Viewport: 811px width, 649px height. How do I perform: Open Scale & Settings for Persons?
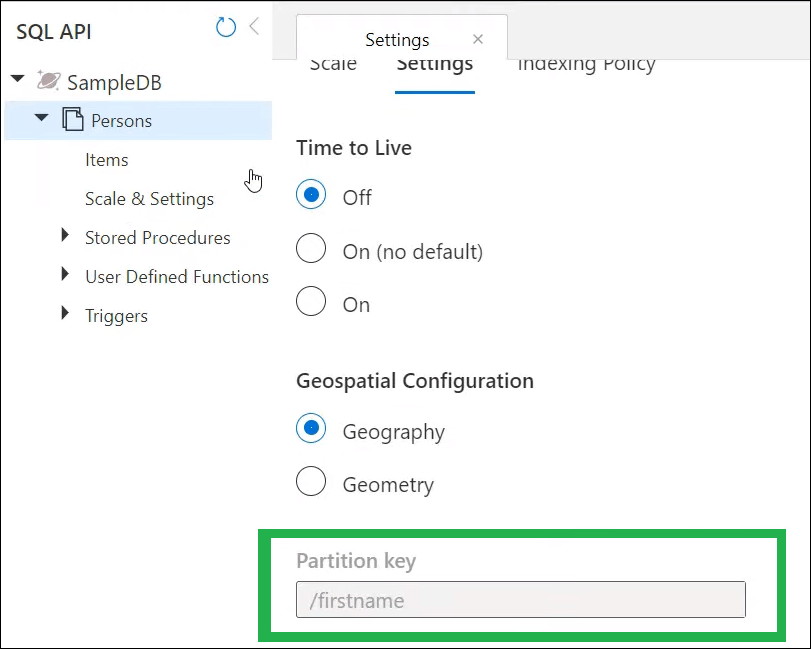[x=148, y=198]
